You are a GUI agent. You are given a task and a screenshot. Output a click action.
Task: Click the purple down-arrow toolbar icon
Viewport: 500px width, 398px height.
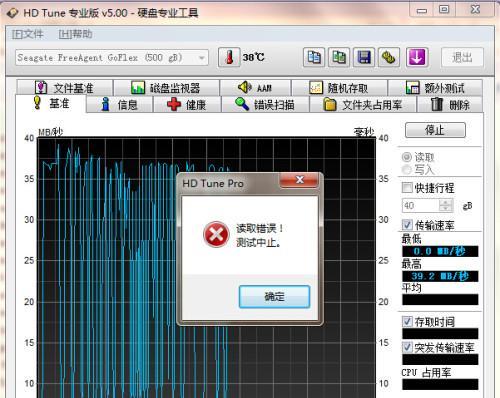(417, 58)
